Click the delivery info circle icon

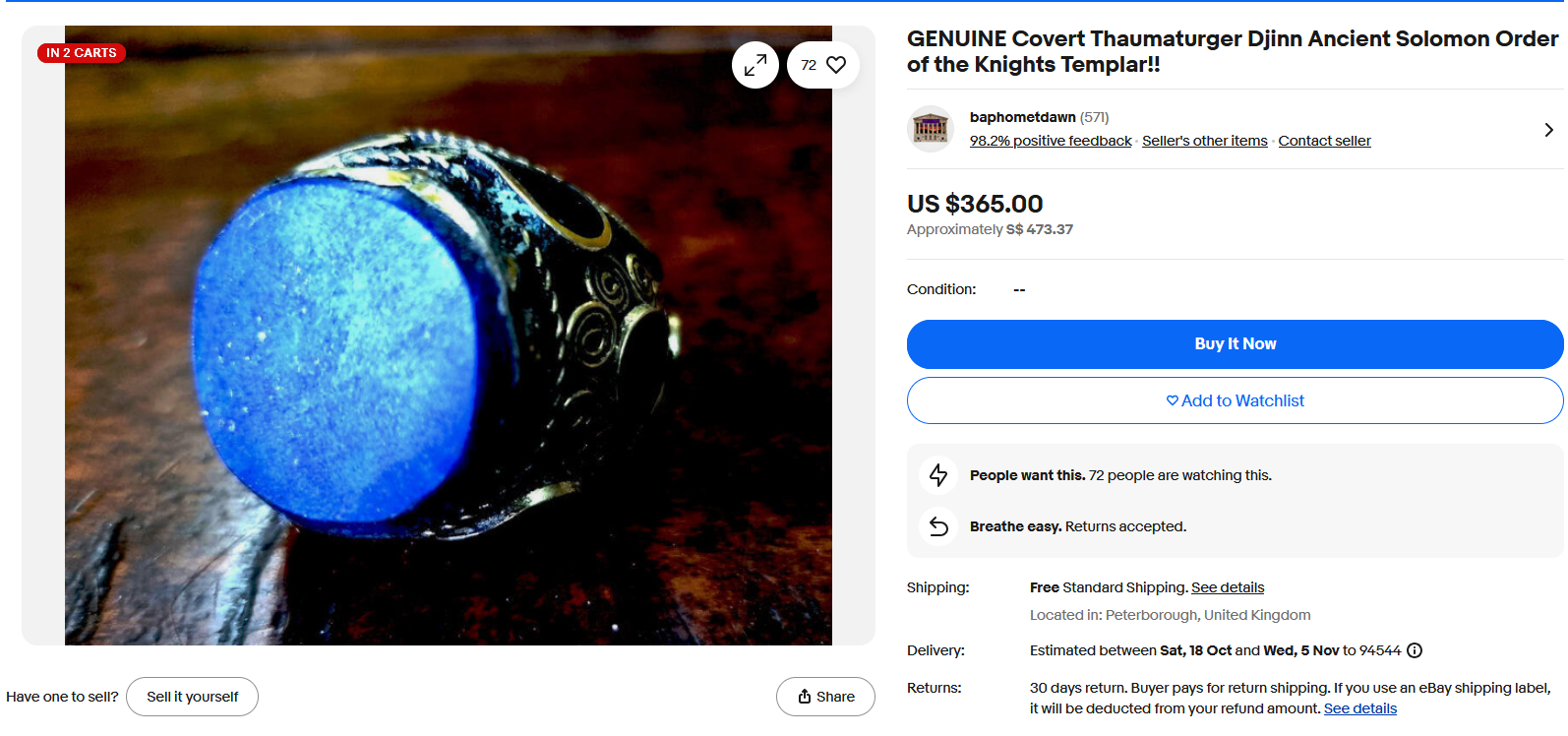1415,650
